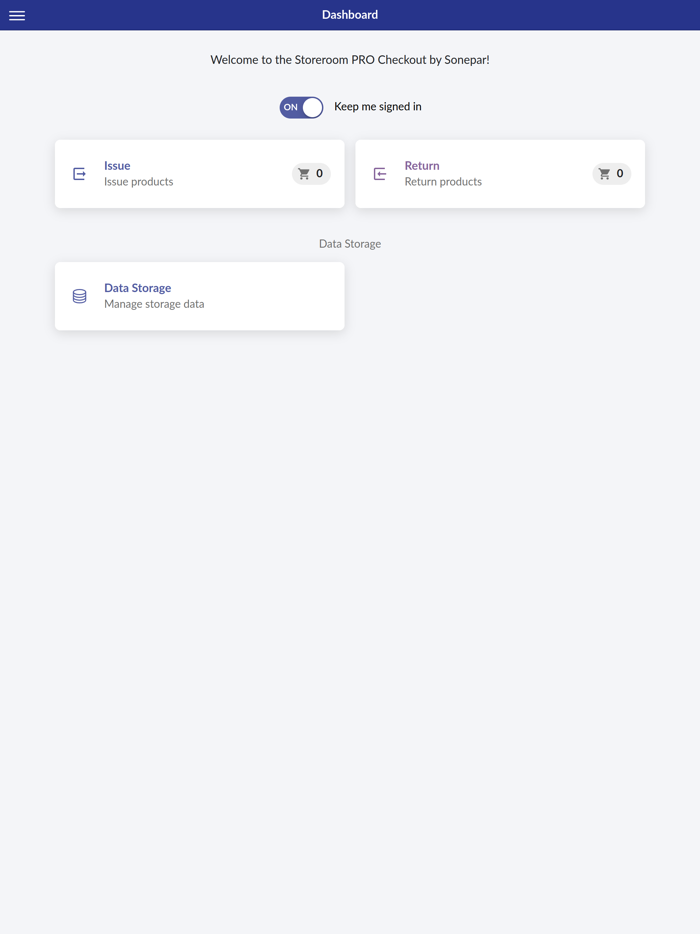Click the Issue products export icon
The width and height of the screenshot is (700, 934).
[79, 173]
